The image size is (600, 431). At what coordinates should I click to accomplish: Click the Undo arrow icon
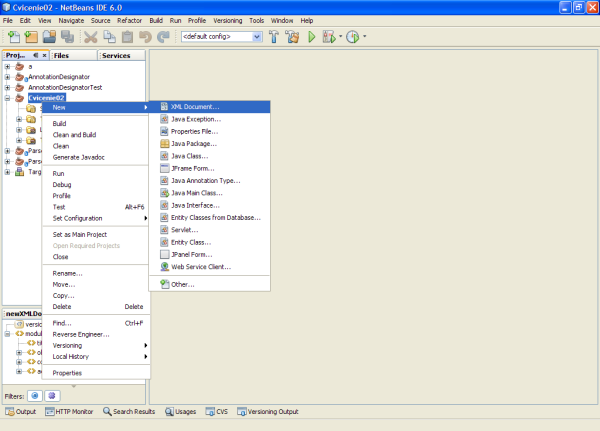(145, 37)
